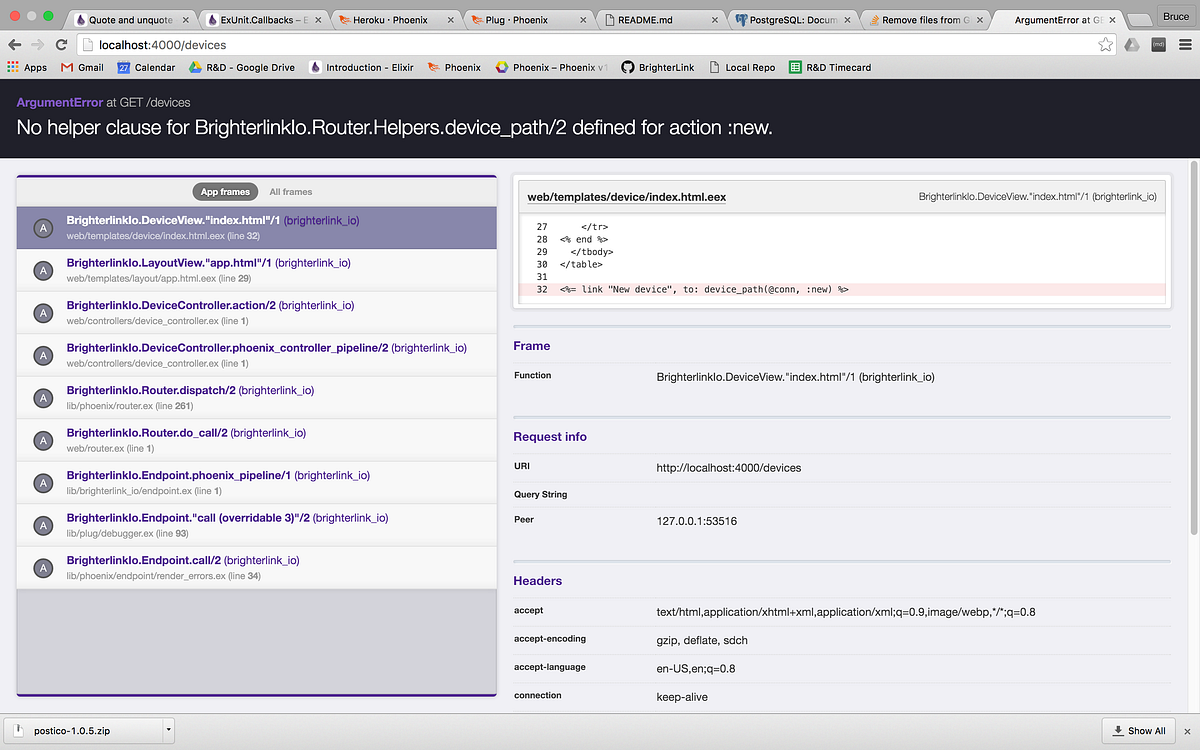Switch the stack trace to All frames
This screenshot has height=750, width=1200.
click(290, 192)
